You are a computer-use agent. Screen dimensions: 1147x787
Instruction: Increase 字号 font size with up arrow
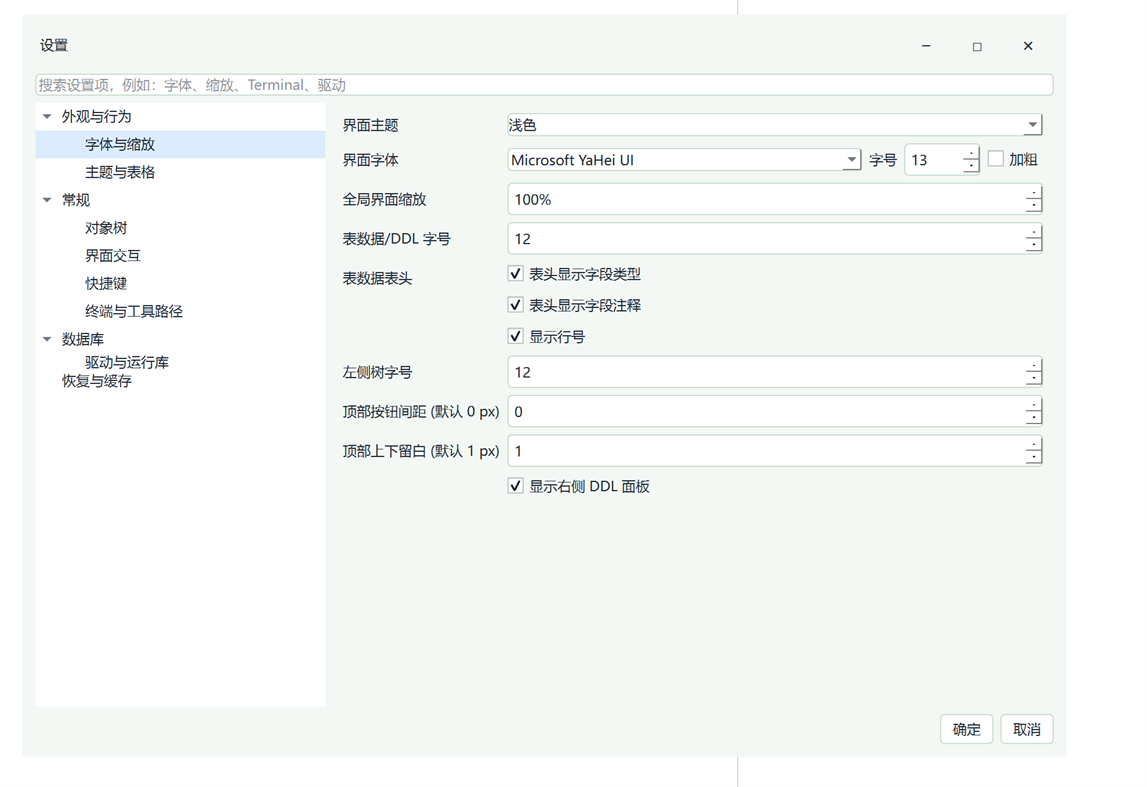pyautogui.click(x=971, y=154)
